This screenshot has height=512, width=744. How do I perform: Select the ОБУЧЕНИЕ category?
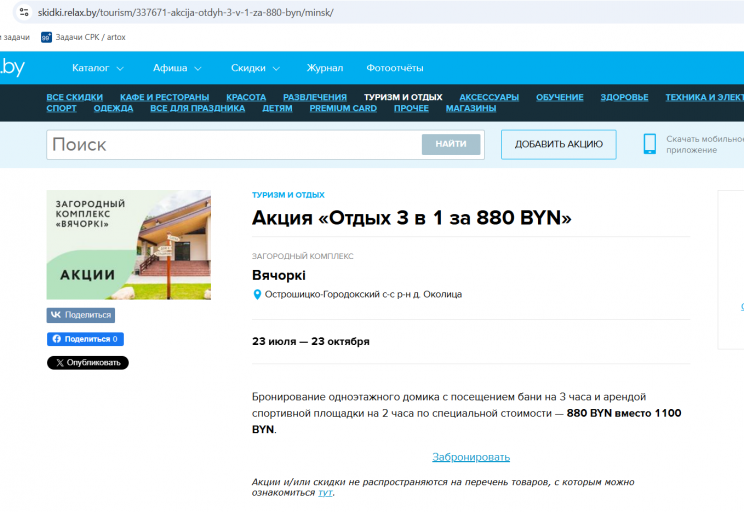coord(560,97)
